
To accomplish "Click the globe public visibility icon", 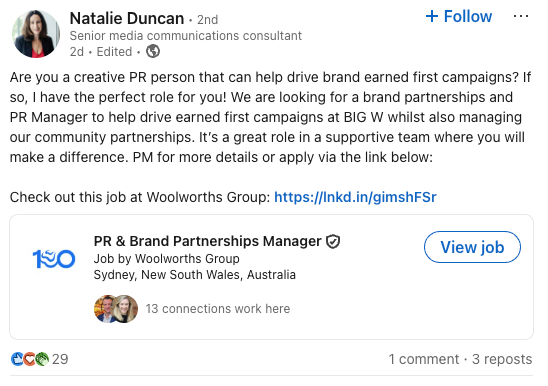I will 153,51.
